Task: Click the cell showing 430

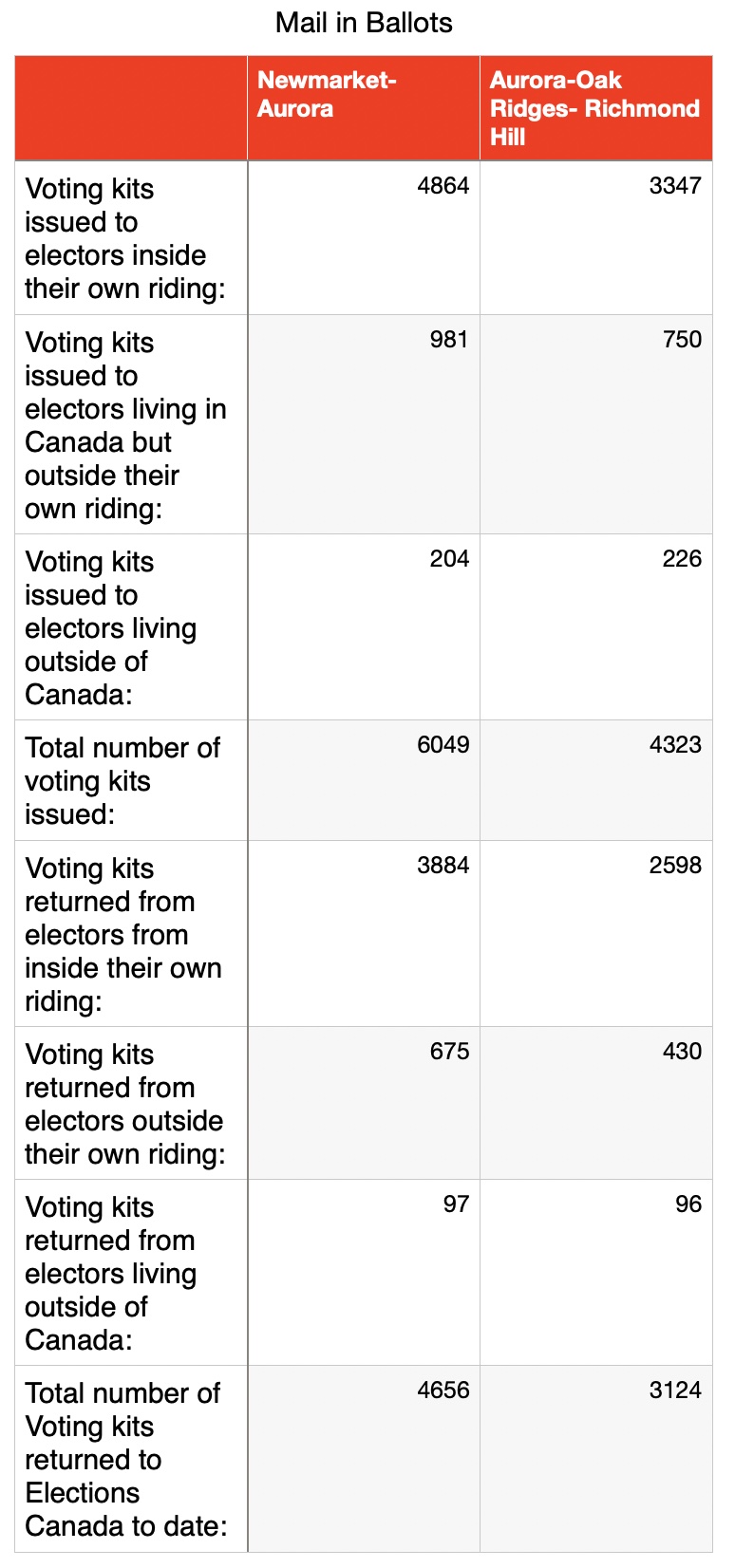Action: [x=595, y=1103]
